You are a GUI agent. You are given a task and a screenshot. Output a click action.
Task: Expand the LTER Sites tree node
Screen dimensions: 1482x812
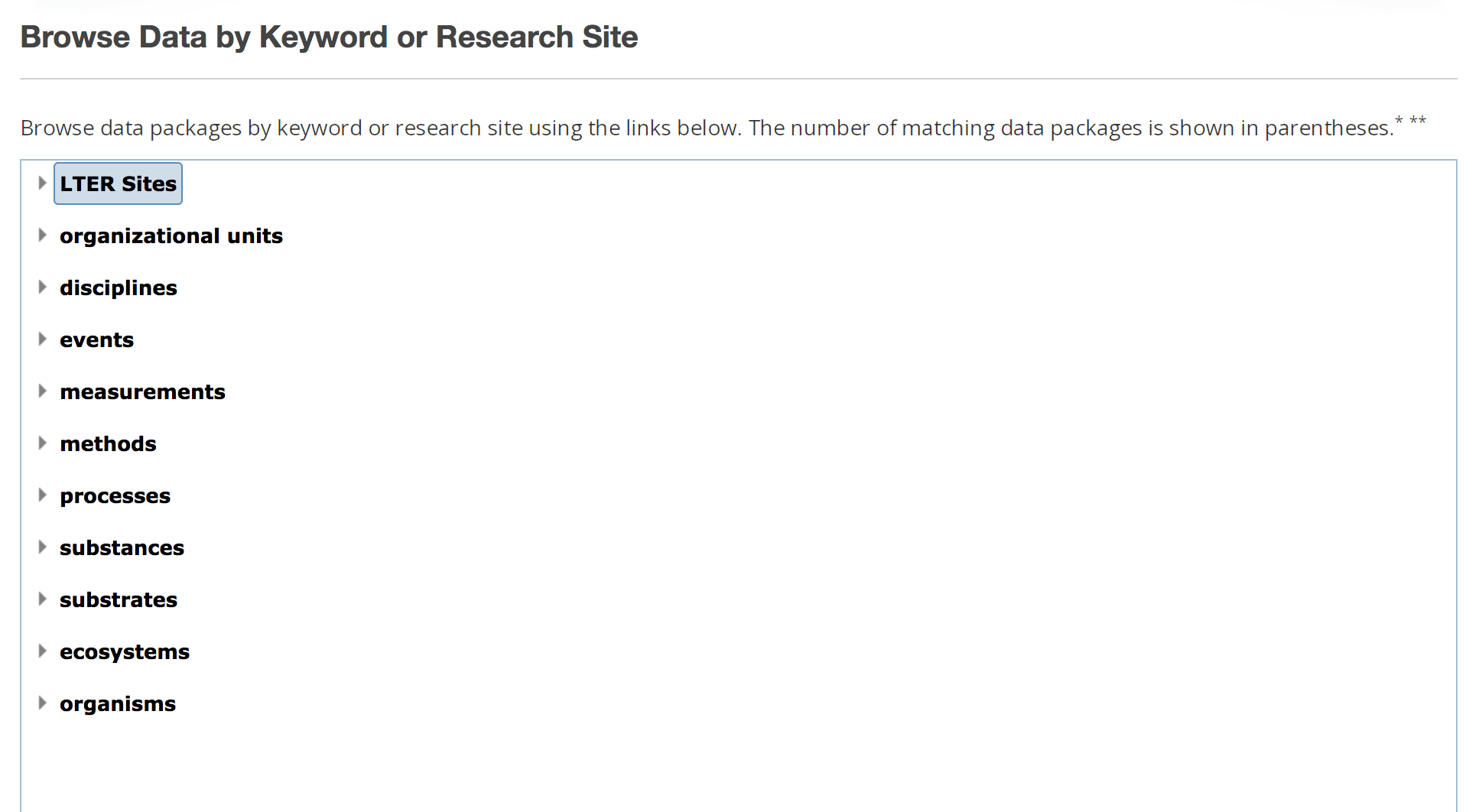tap(42, 183)
